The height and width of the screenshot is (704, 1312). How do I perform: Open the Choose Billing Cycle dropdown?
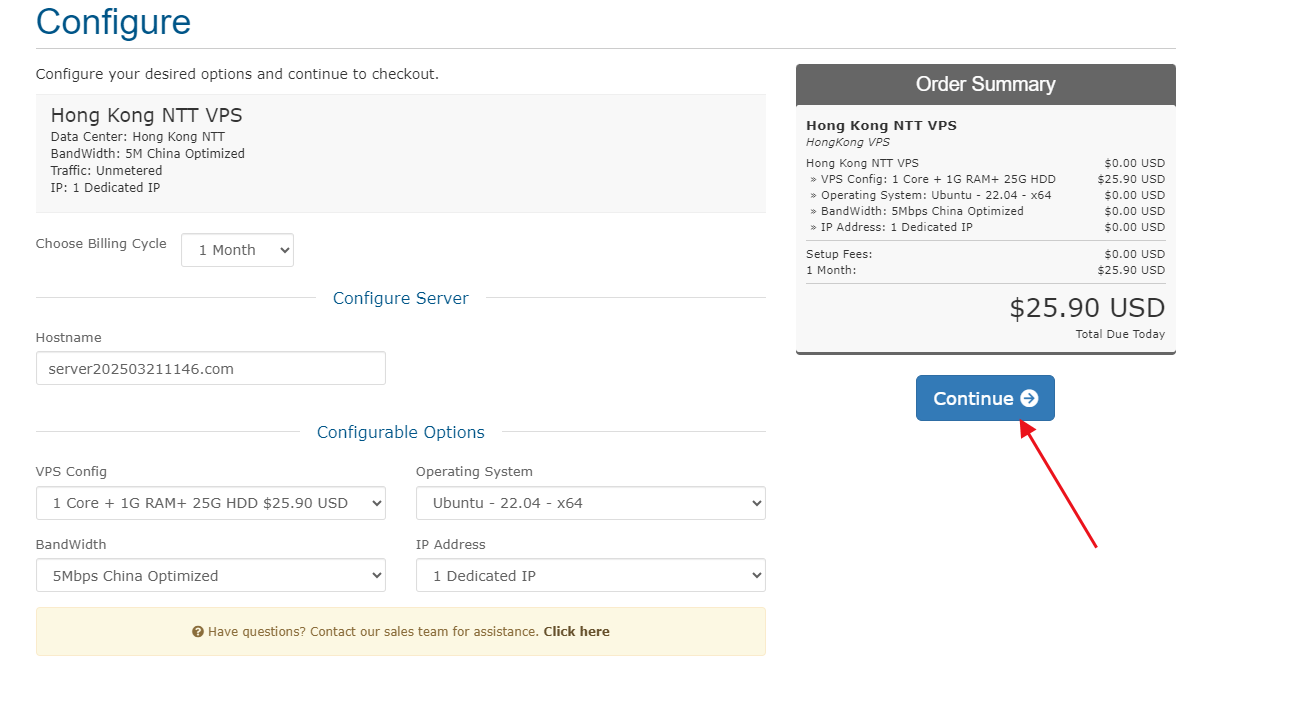(x=237, y=250)
